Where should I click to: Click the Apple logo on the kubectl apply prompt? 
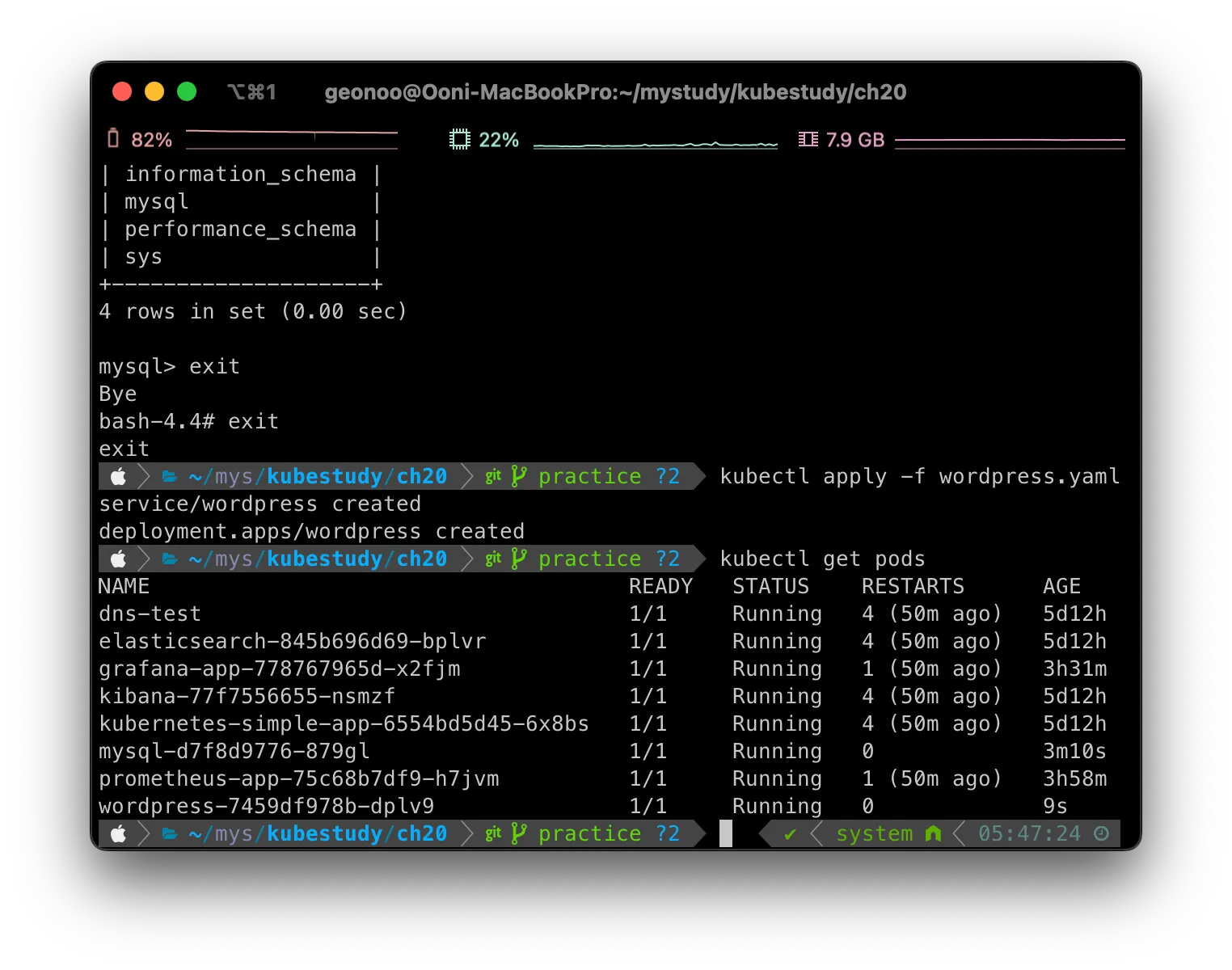coord(119,477)
